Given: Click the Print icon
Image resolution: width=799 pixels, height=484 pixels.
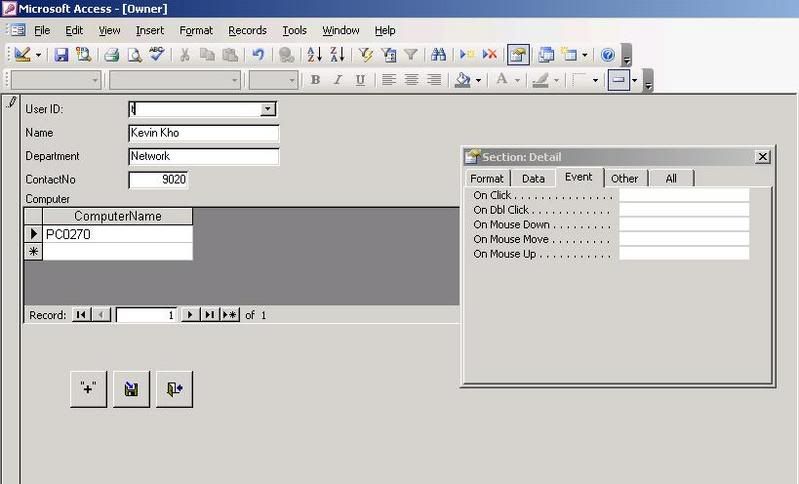Looking at the screenshot, I should tap(112, 55).
